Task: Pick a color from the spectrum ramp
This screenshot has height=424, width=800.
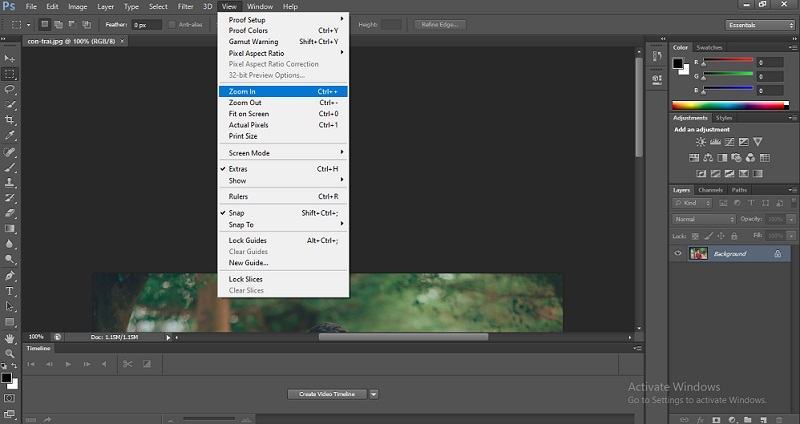Action: (730, 106)
